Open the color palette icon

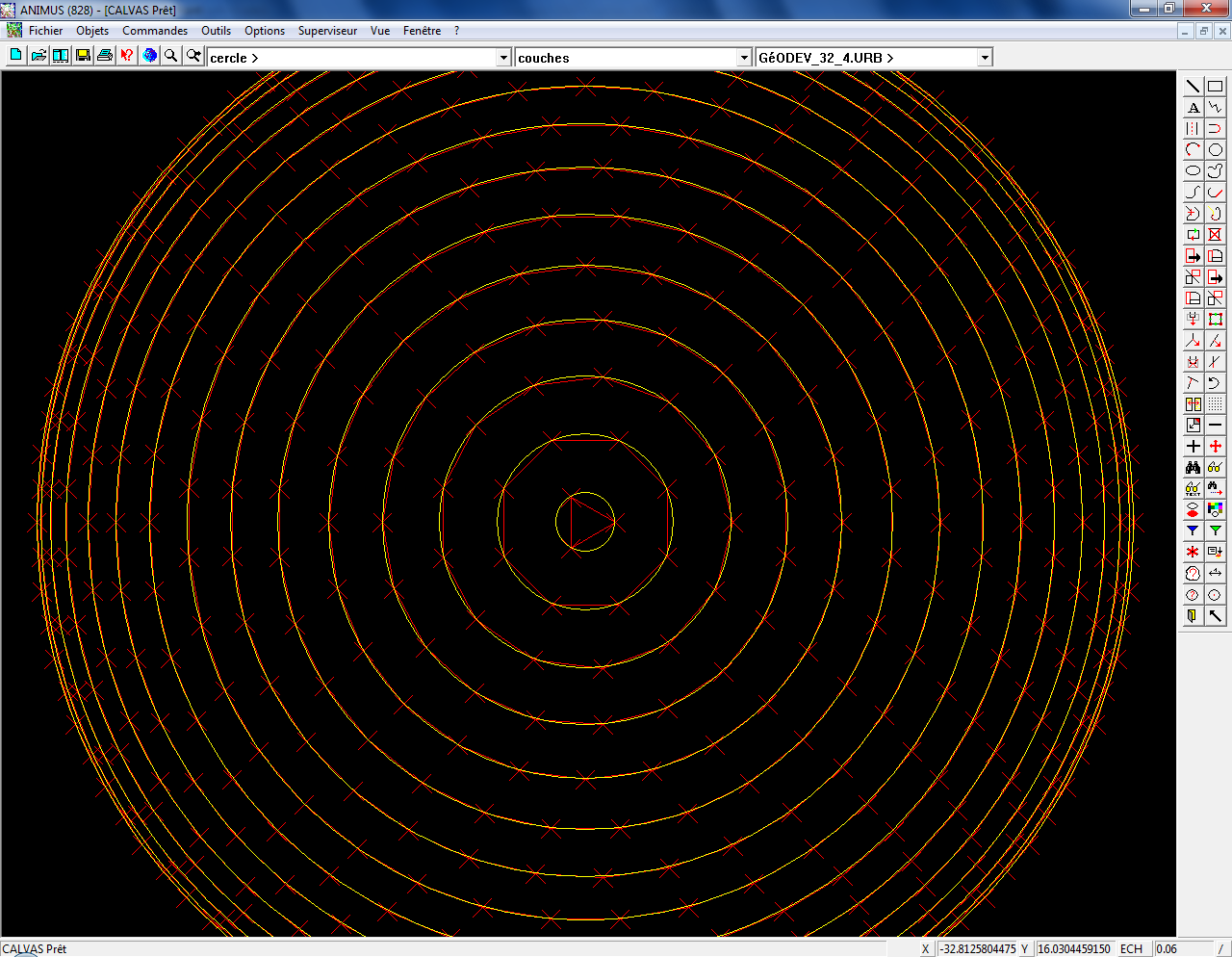click(x=1216, y=510)
